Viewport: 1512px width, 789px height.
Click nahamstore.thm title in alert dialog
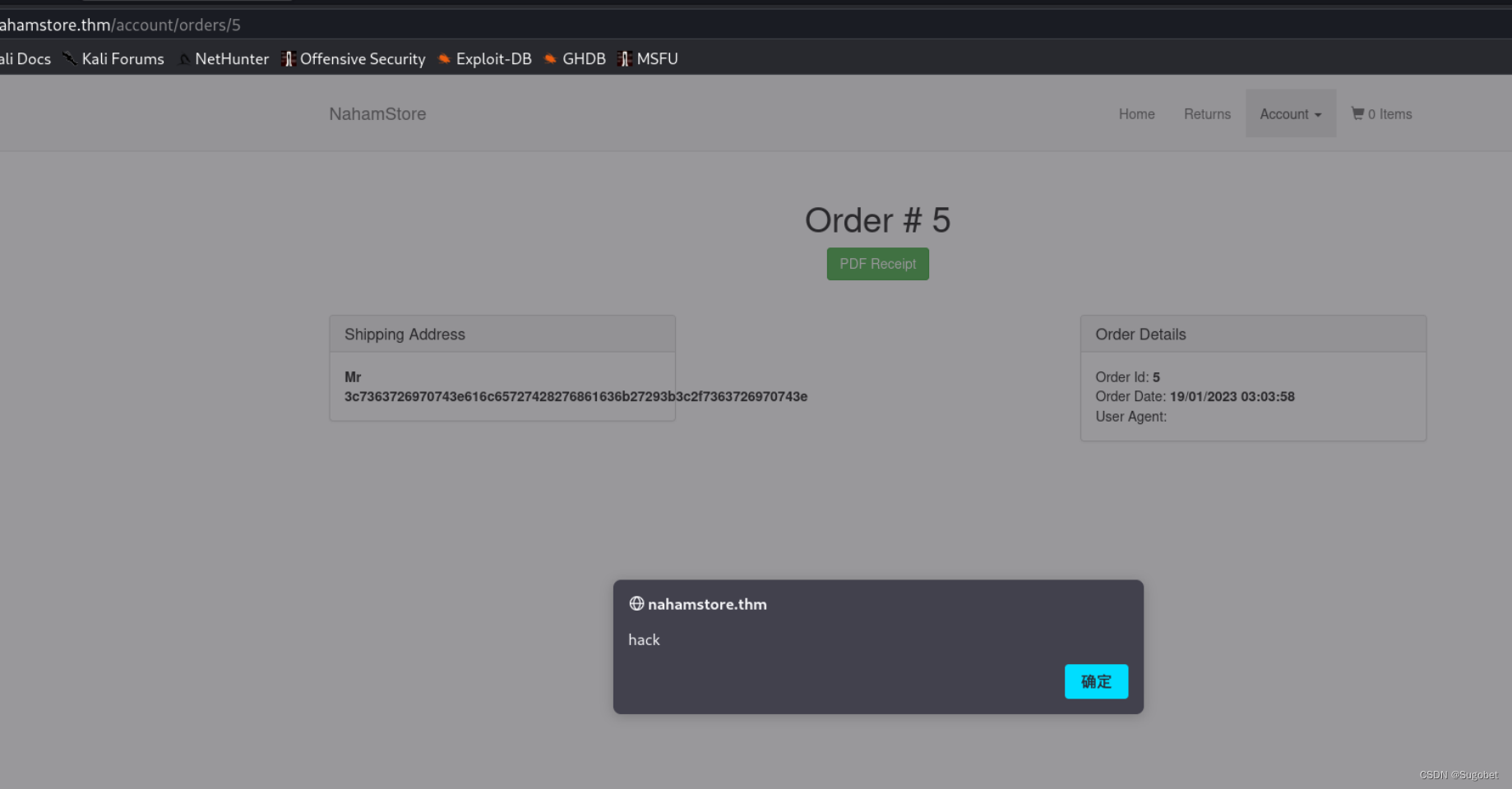(707, 604)
